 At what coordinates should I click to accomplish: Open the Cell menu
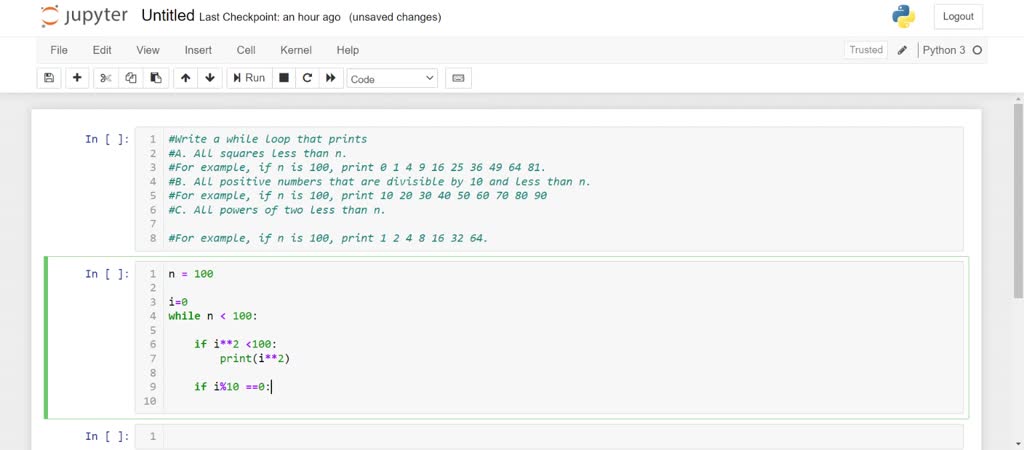(246, 50)
